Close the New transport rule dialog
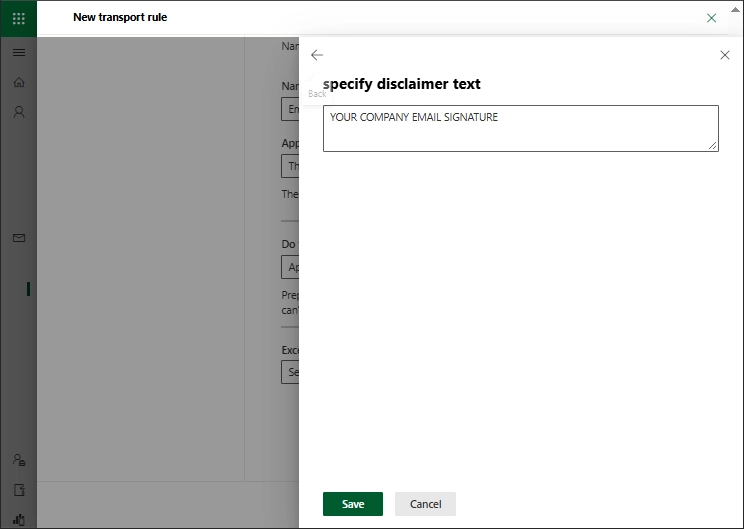 tap(711, 18)
